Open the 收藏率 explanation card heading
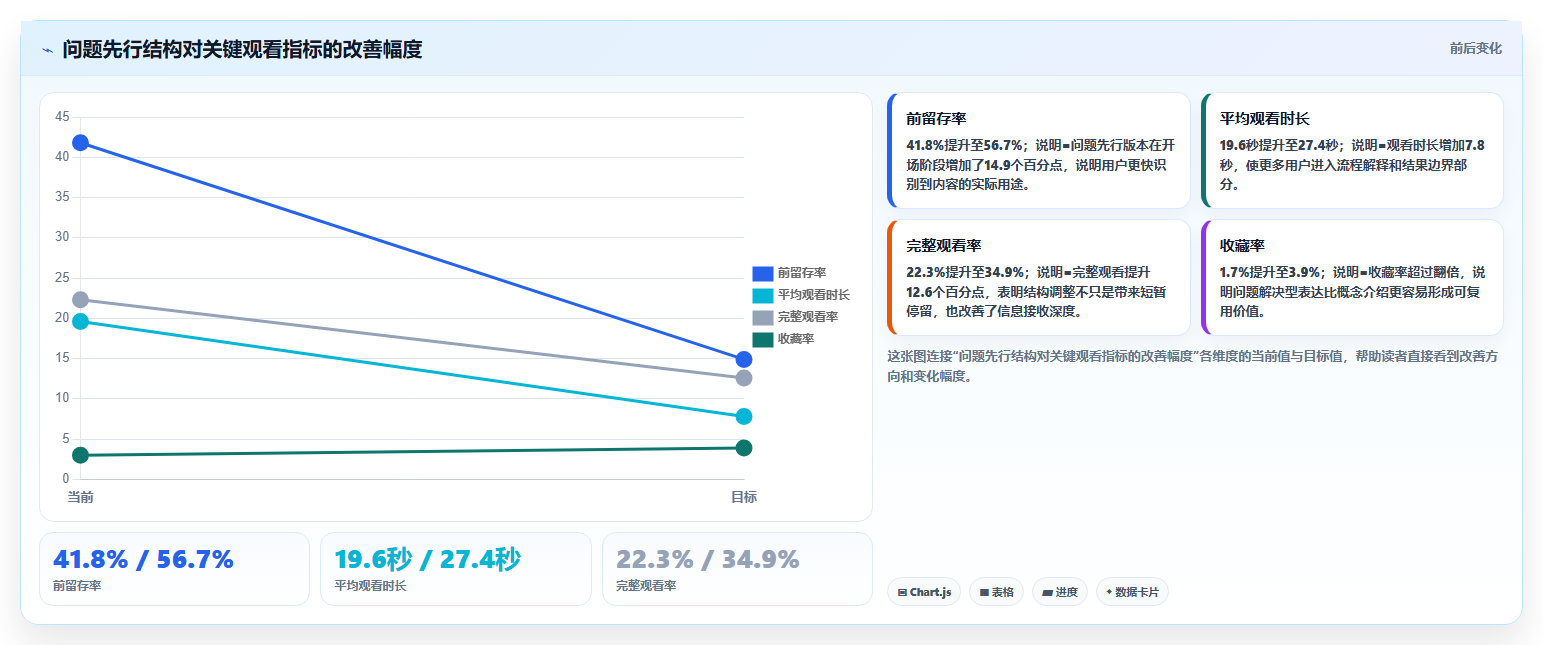 [x=1242, y=245]
